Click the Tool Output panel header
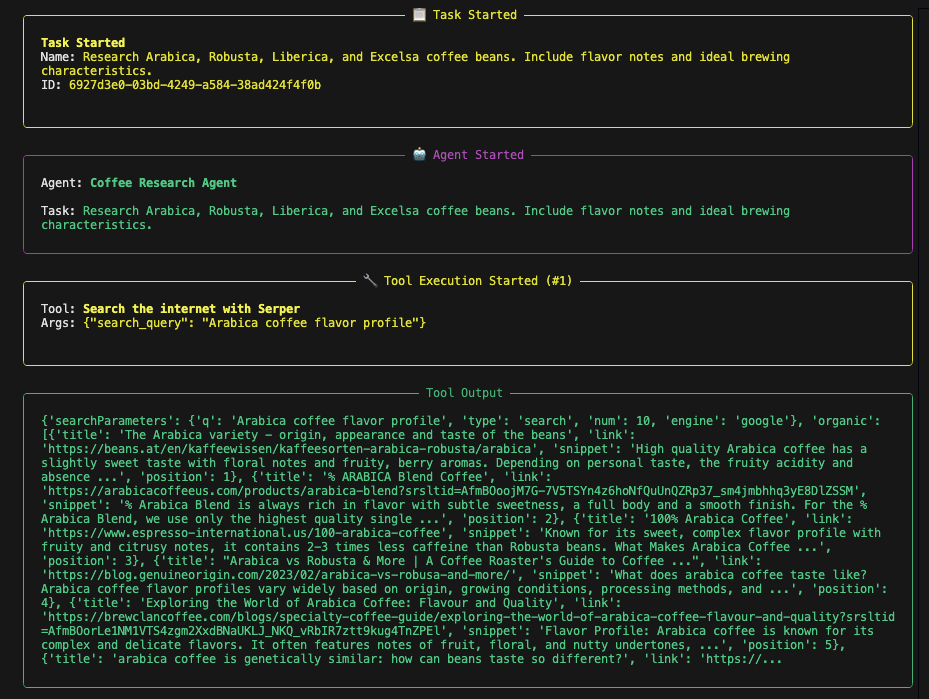The height and width of the screenshot is (699, 929). pyautogui.click(x=464, y=393)
